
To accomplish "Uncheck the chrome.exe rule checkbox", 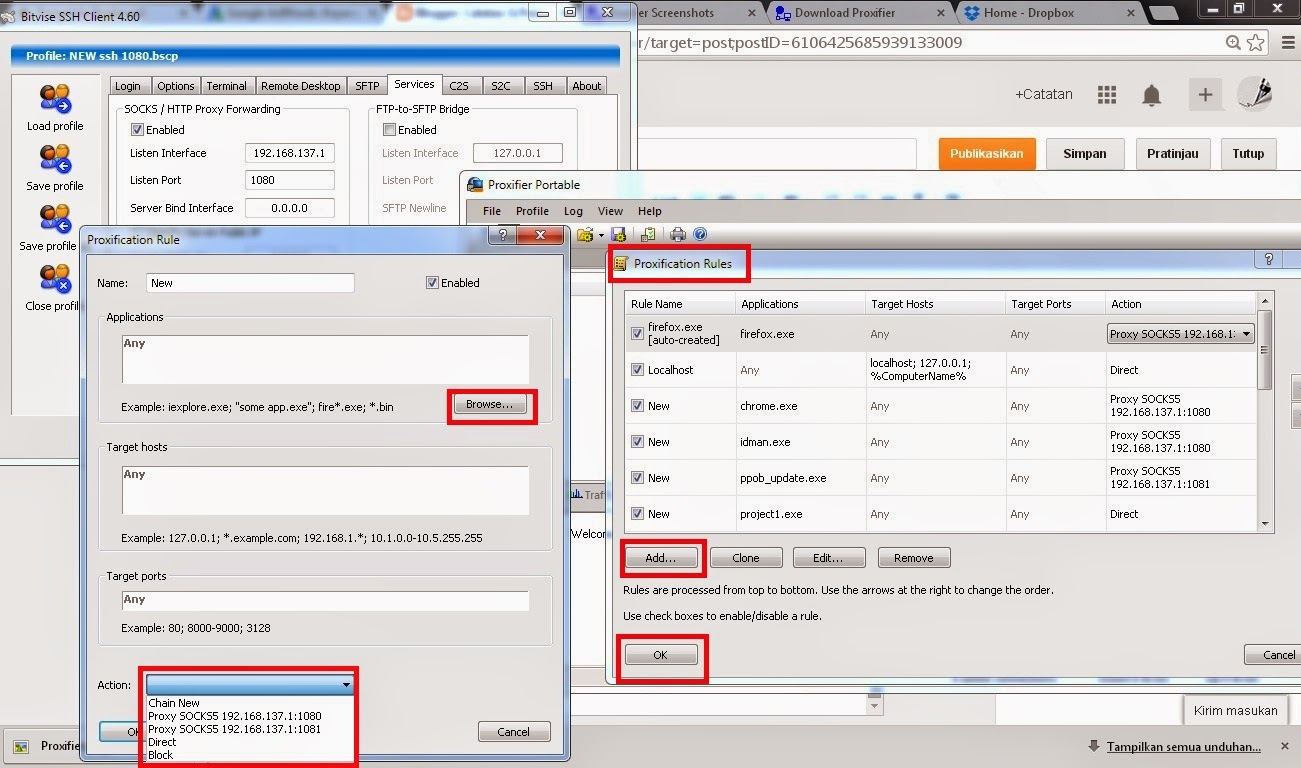I will tap(637, 406).
